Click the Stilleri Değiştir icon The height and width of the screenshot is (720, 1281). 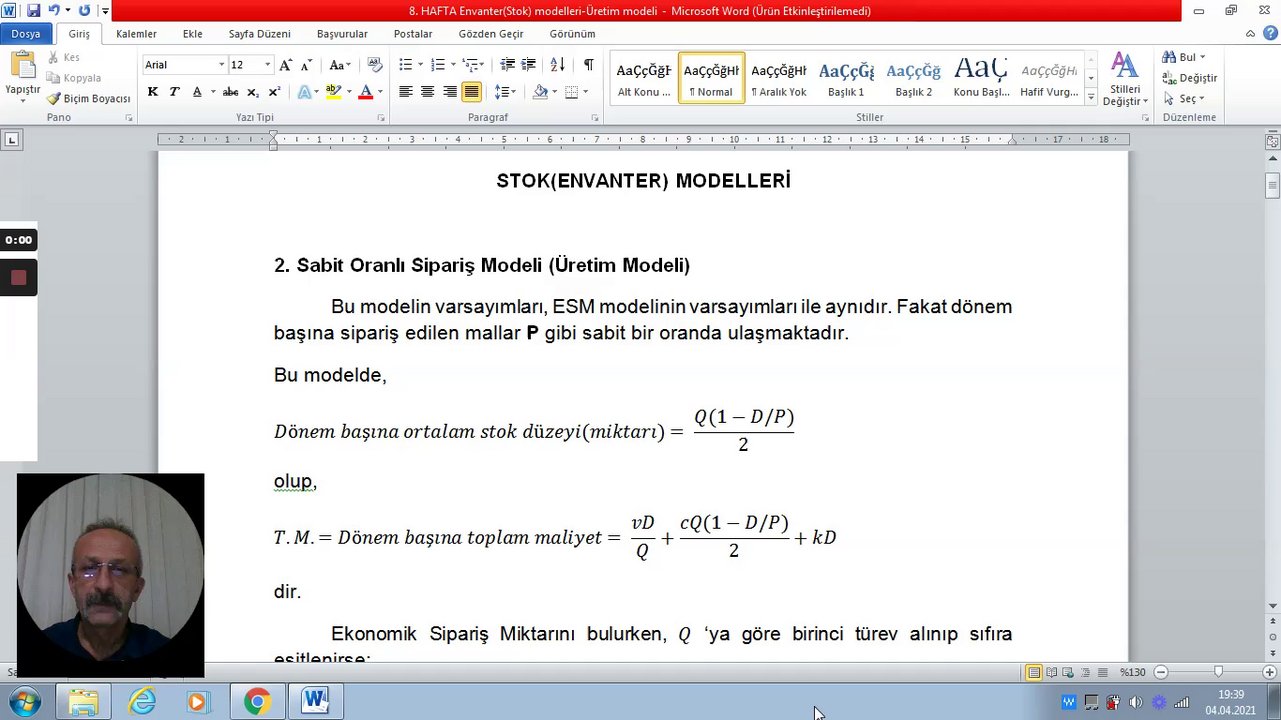(x=1125, y=80)
